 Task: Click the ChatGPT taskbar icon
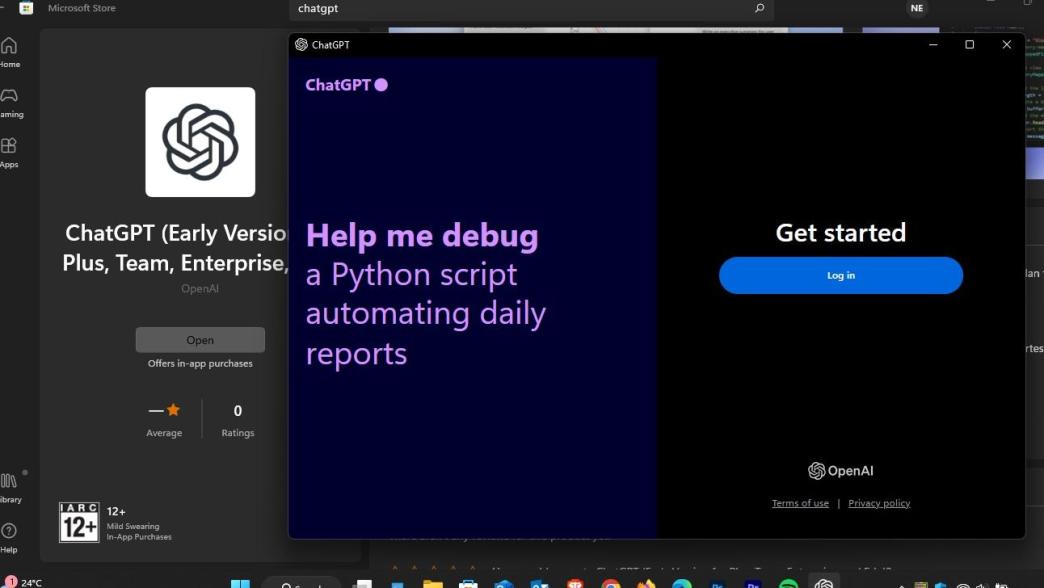pos(824,583)
